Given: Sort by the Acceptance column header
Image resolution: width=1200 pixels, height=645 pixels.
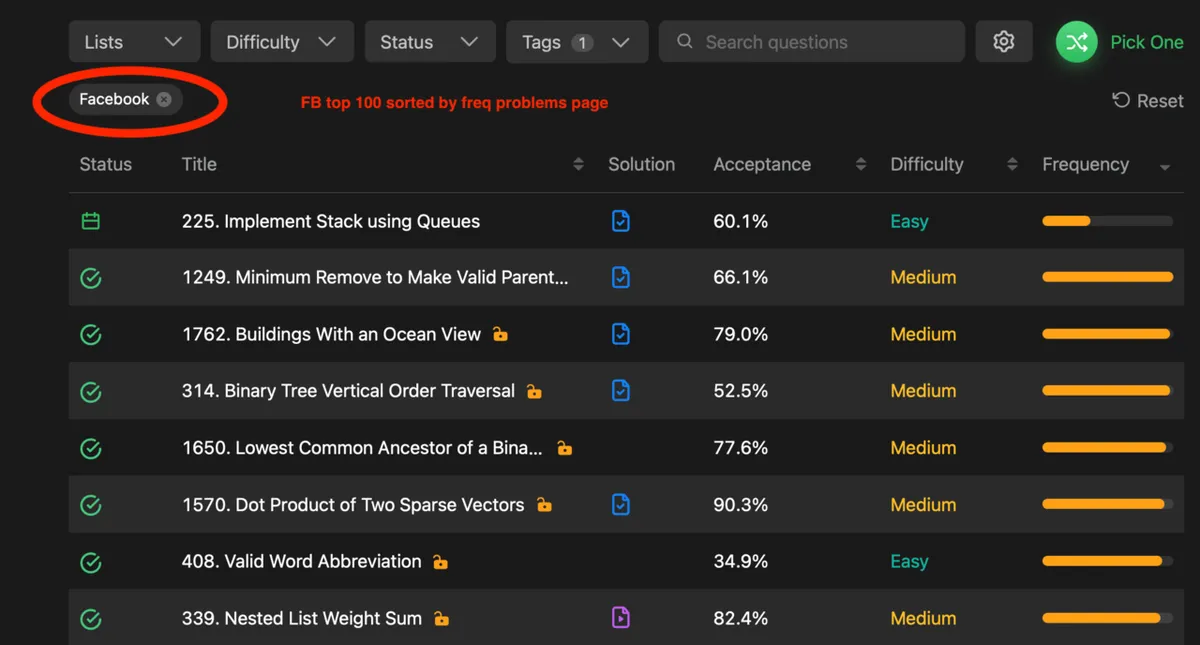Looking at the screenshot, I should [762, 164].
